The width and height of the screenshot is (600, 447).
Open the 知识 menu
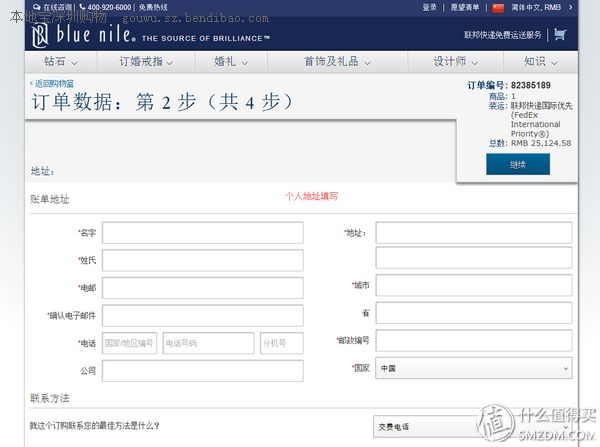[x=540, y=62]
